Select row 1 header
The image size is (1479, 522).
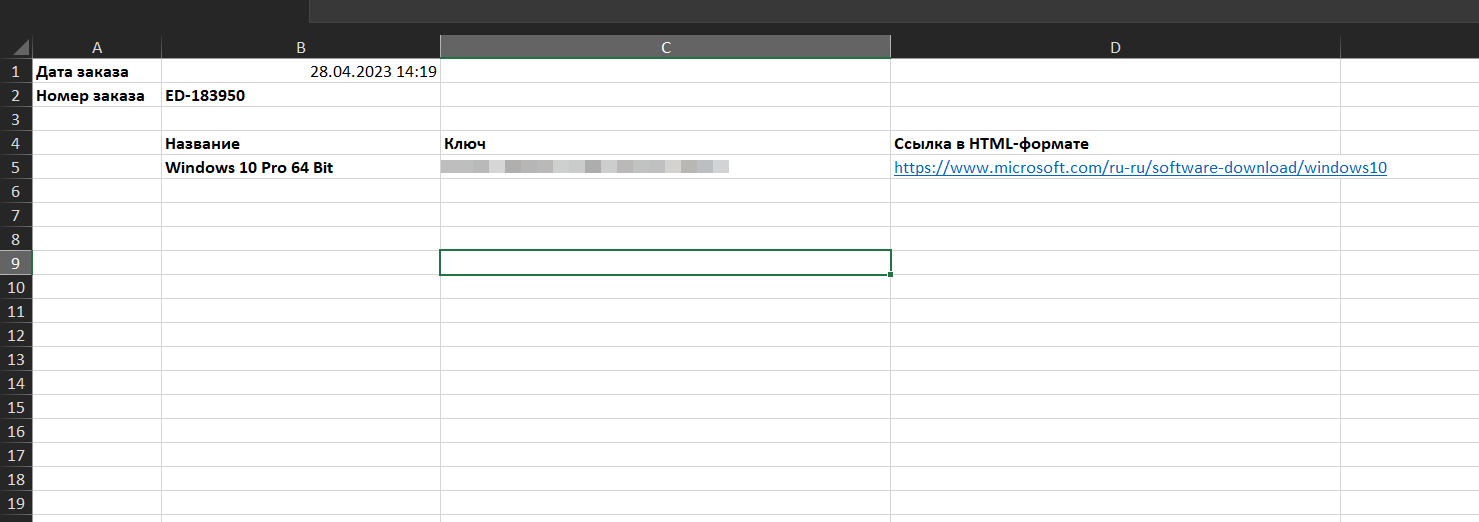coord(16,72)
